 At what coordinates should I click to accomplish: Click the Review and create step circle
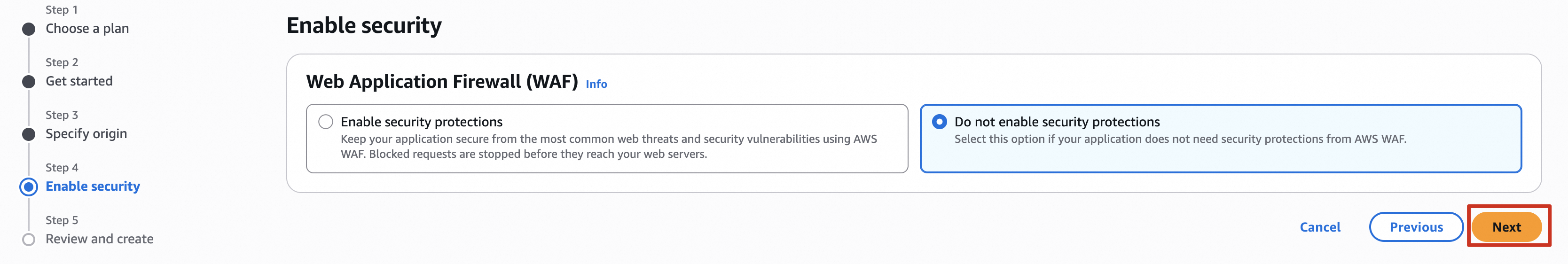point(29,240)
